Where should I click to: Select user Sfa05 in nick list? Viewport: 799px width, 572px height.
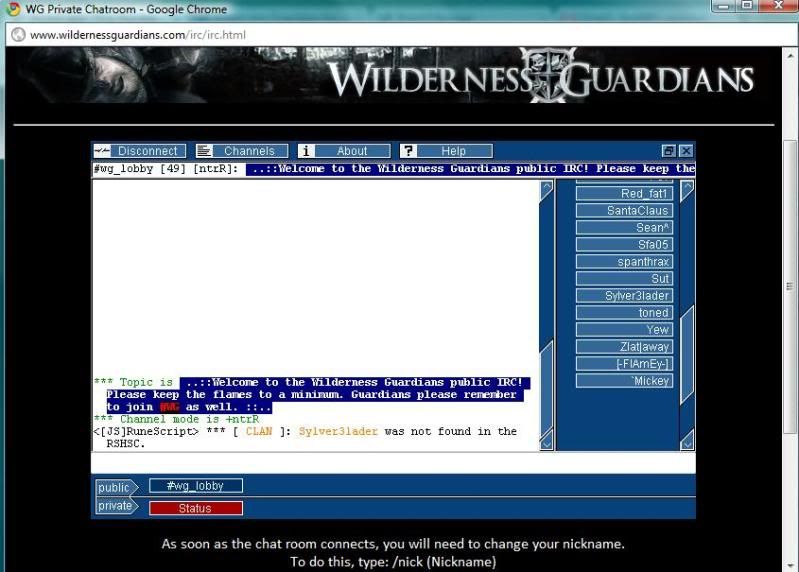pyautogui.click(x=624, y=244)
